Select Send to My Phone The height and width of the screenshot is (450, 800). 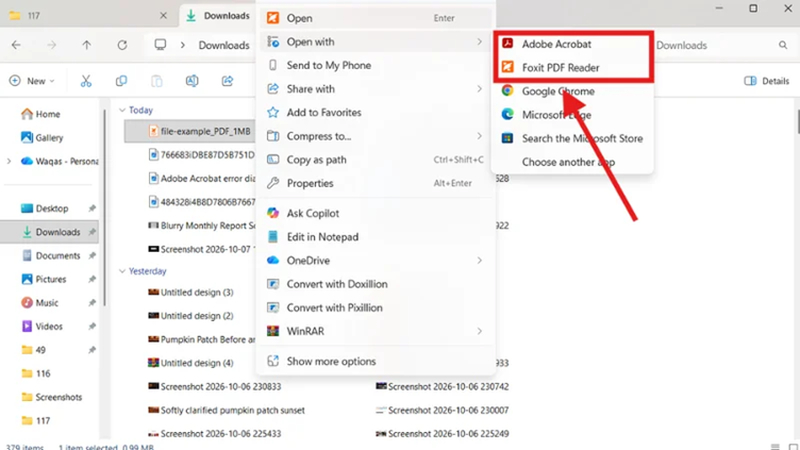click(376, 65)
